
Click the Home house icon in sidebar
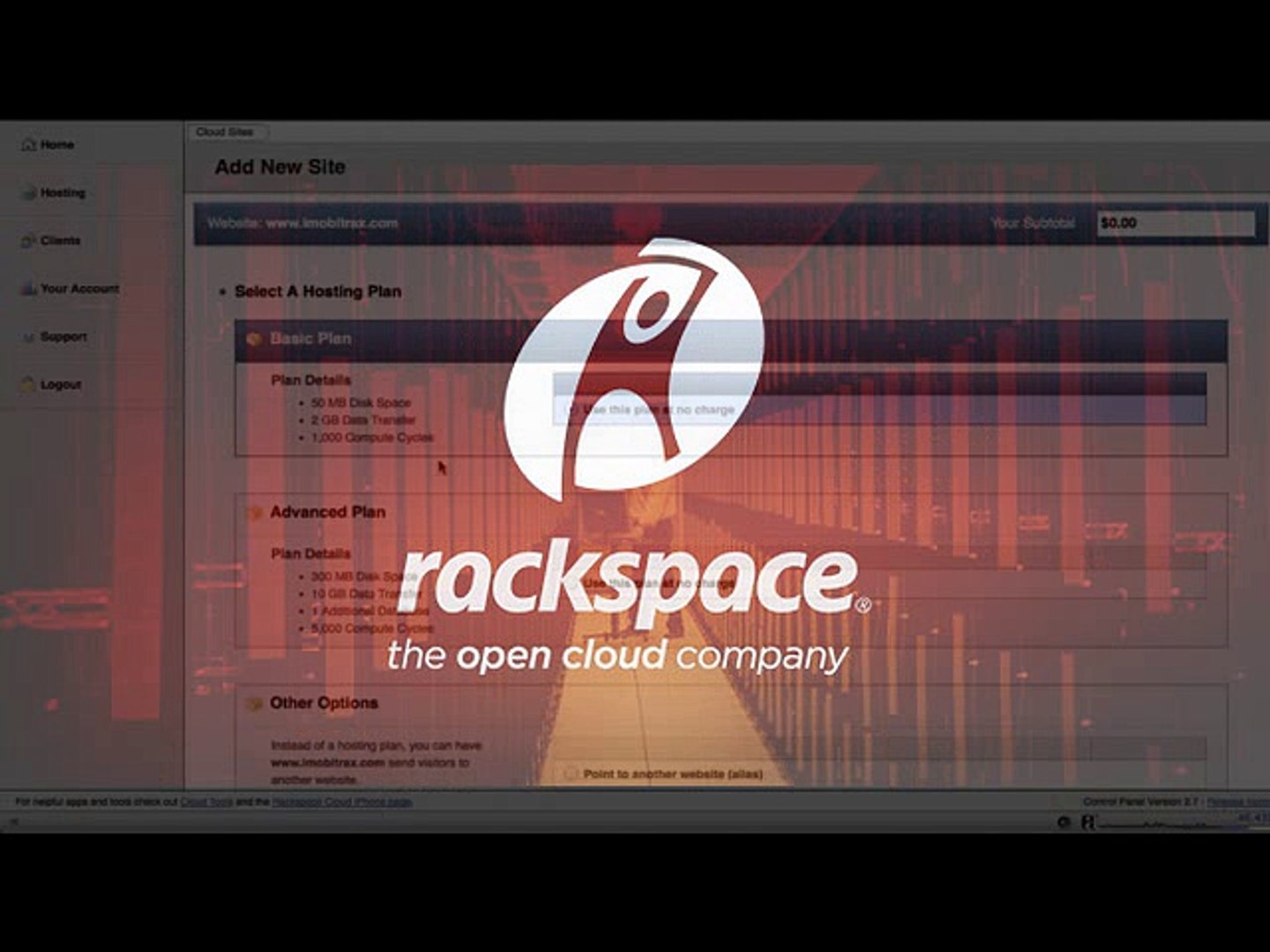click(29, 144)
